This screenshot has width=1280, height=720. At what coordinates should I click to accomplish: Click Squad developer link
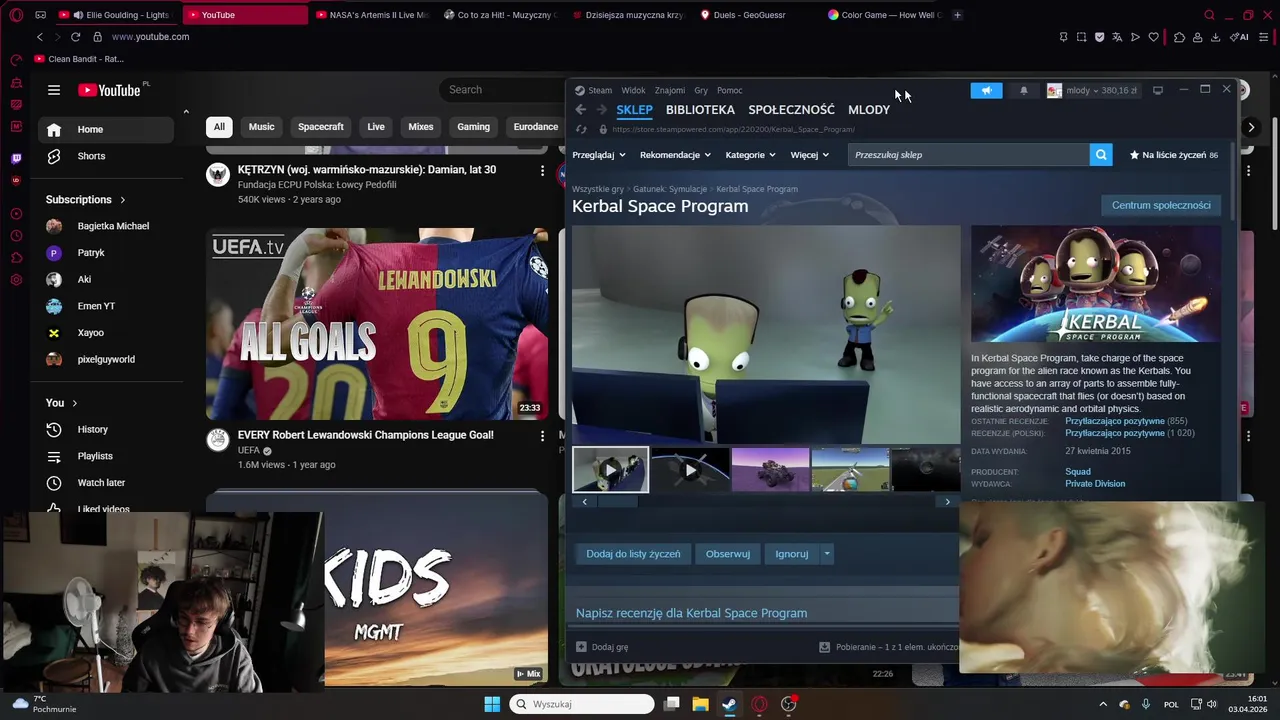pos(1078,472)
